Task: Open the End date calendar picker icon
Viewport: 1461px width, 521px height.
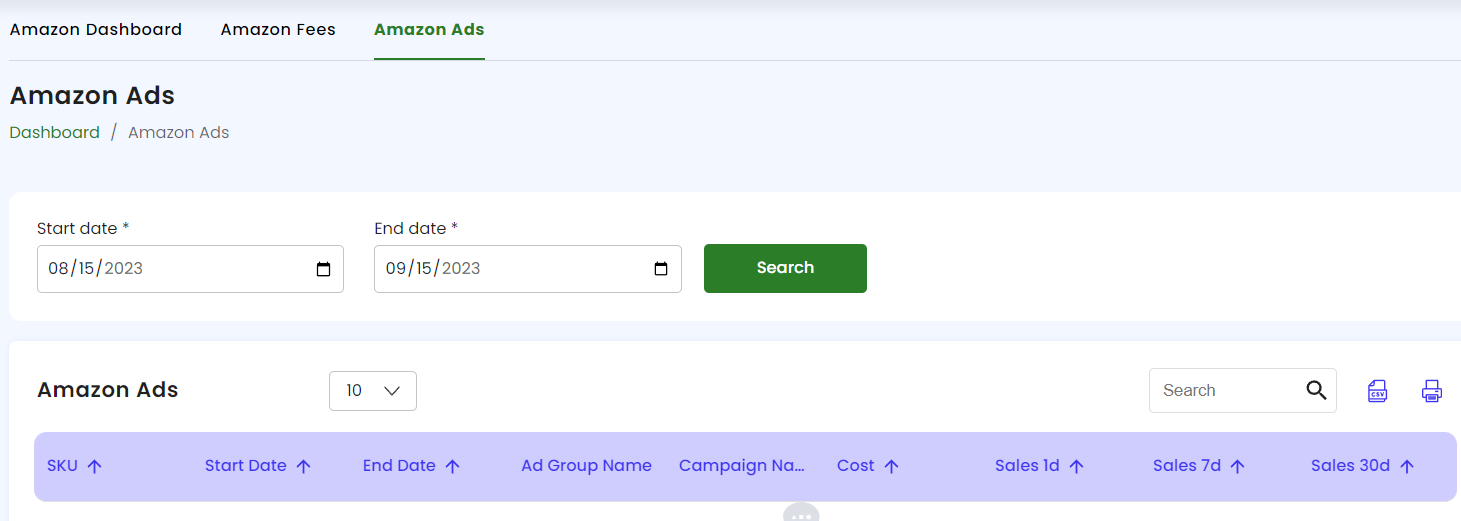Action: pyautogui.click(x=661, y=269)
